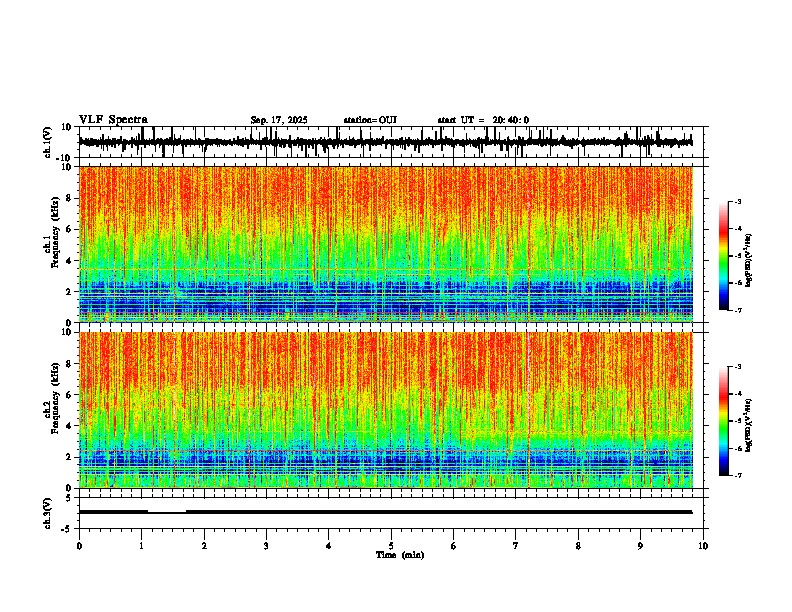Viewport: 792px width, 612px height.
Task: Click time axis tick label "3"
Action: click(266, 546)
